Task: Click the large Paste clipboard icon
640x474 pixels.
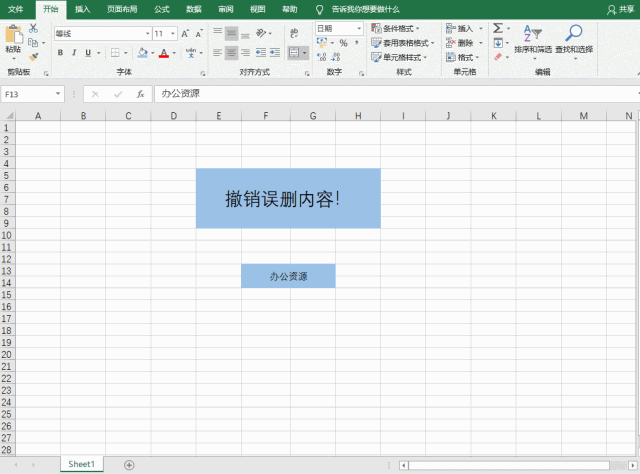Action: tap(13, 34)
